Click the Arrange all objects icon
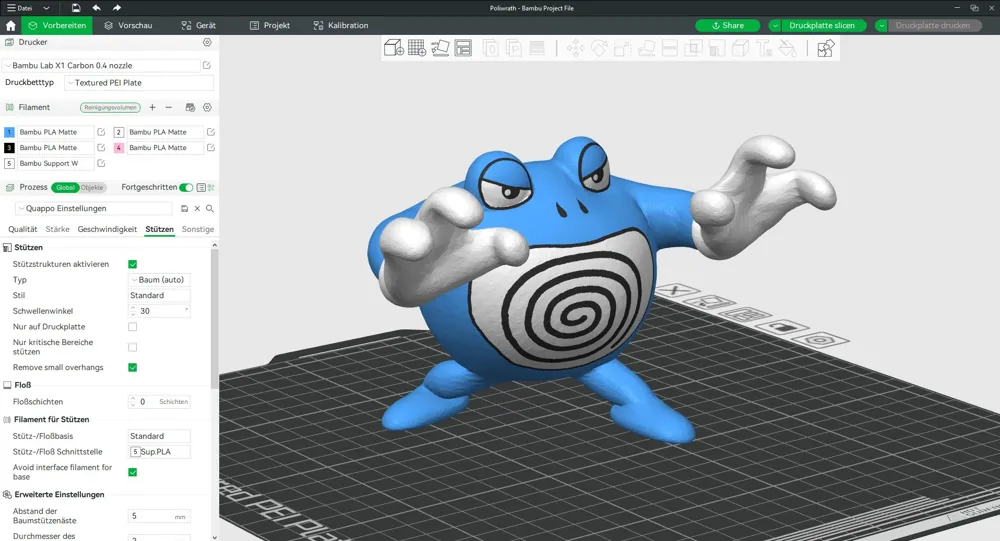Image resolution: width=1000 pixels, height=541 pixels. click(x=463, y=48)
